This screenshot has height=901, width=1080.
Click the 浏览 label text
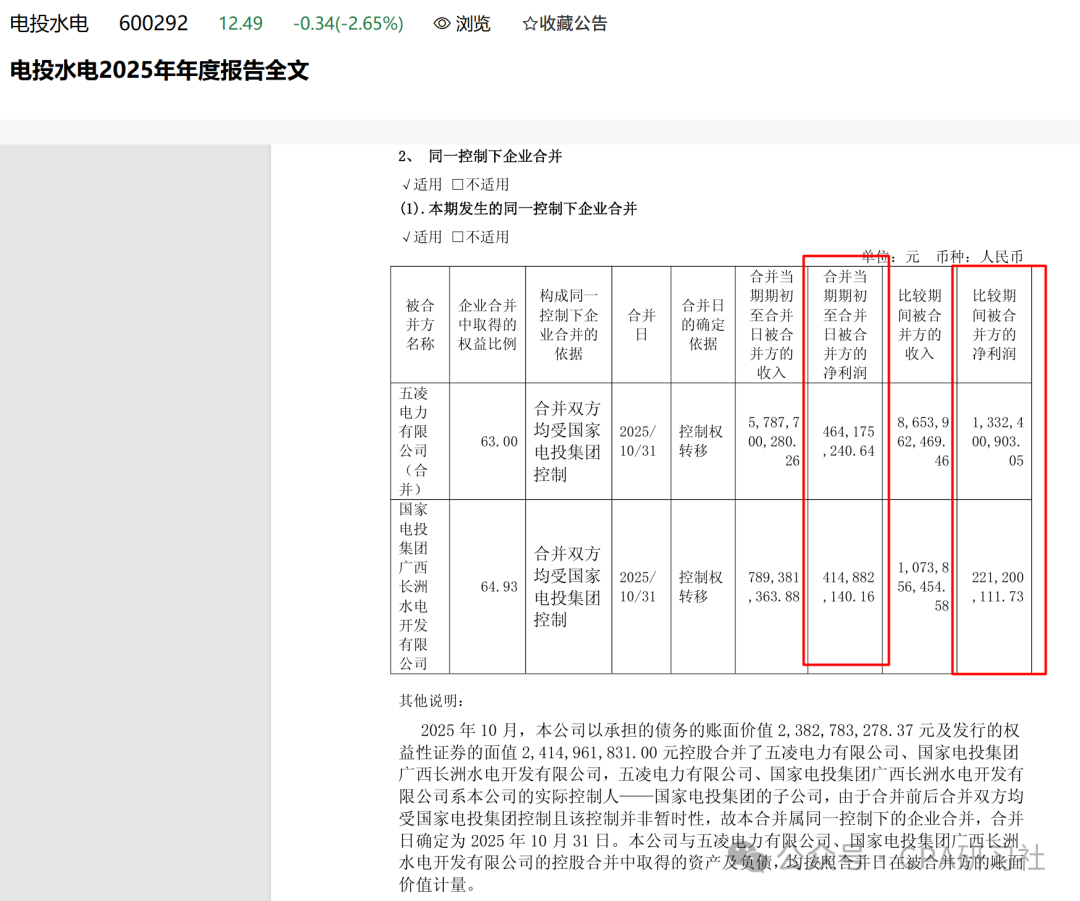(x=472, y=24)
